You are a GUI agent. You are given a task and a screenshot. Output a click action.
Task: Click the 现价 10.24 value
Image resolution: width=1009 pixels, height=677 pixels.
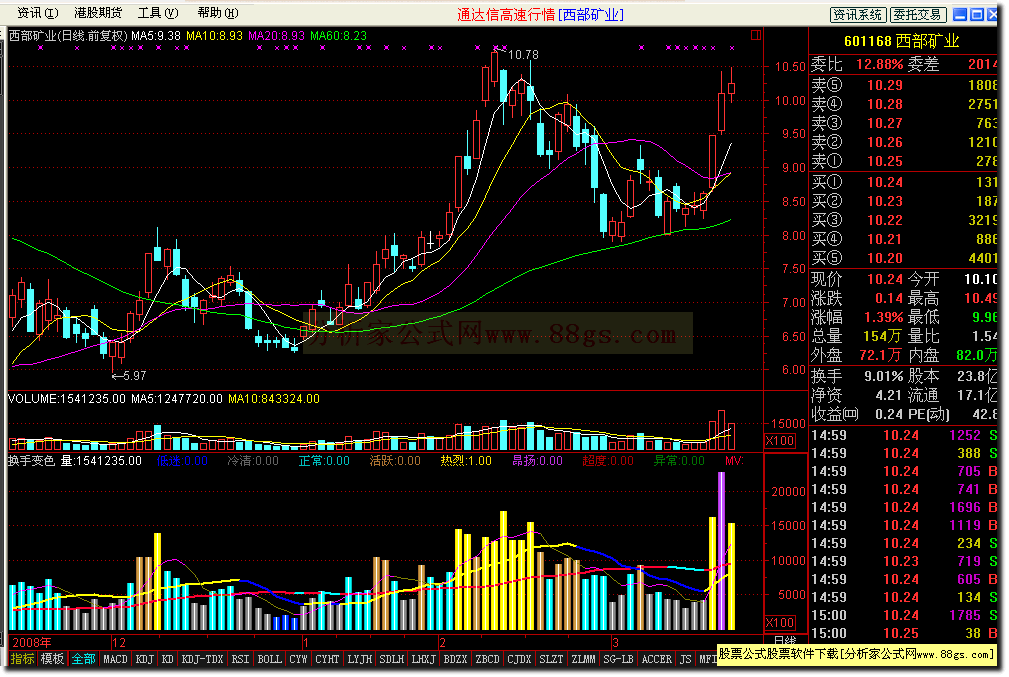pos(884,279)
